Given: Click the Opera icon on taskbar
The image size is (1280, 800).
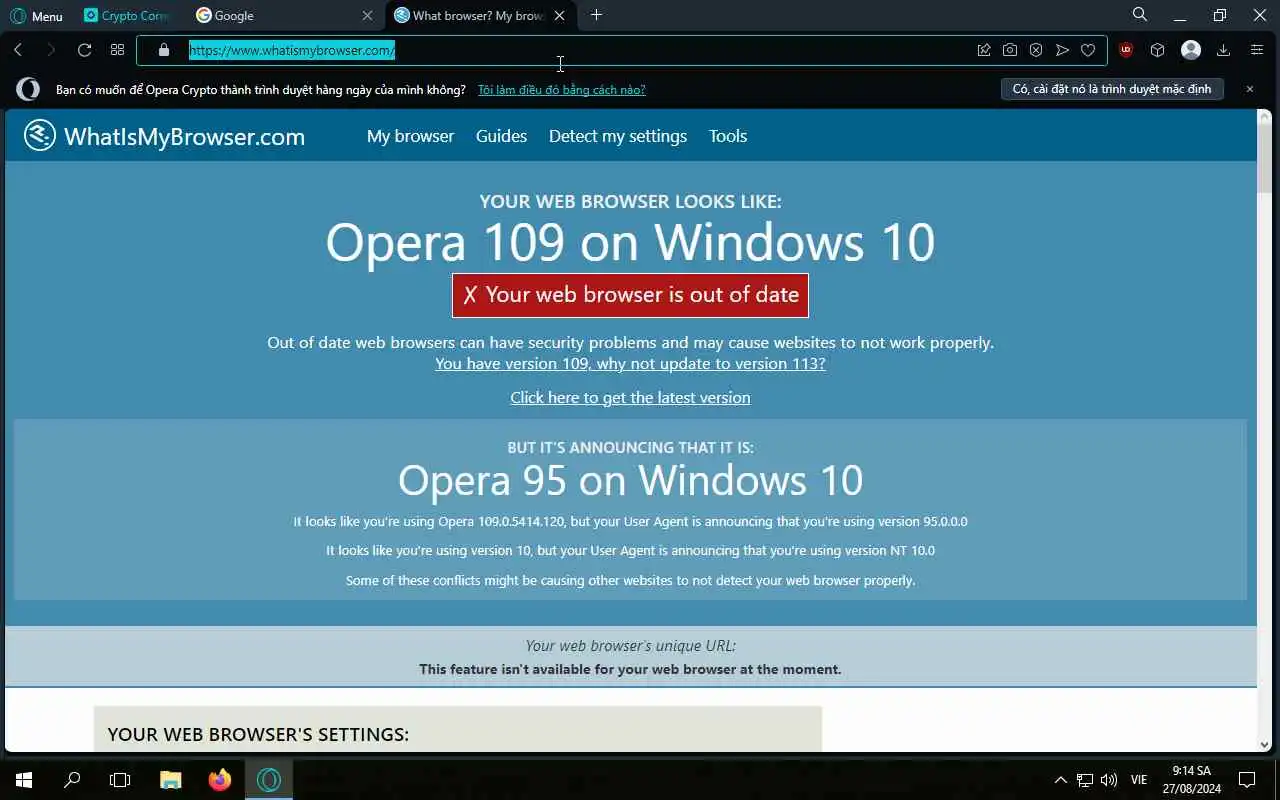Looking at the screenshot, I should 268,780.
